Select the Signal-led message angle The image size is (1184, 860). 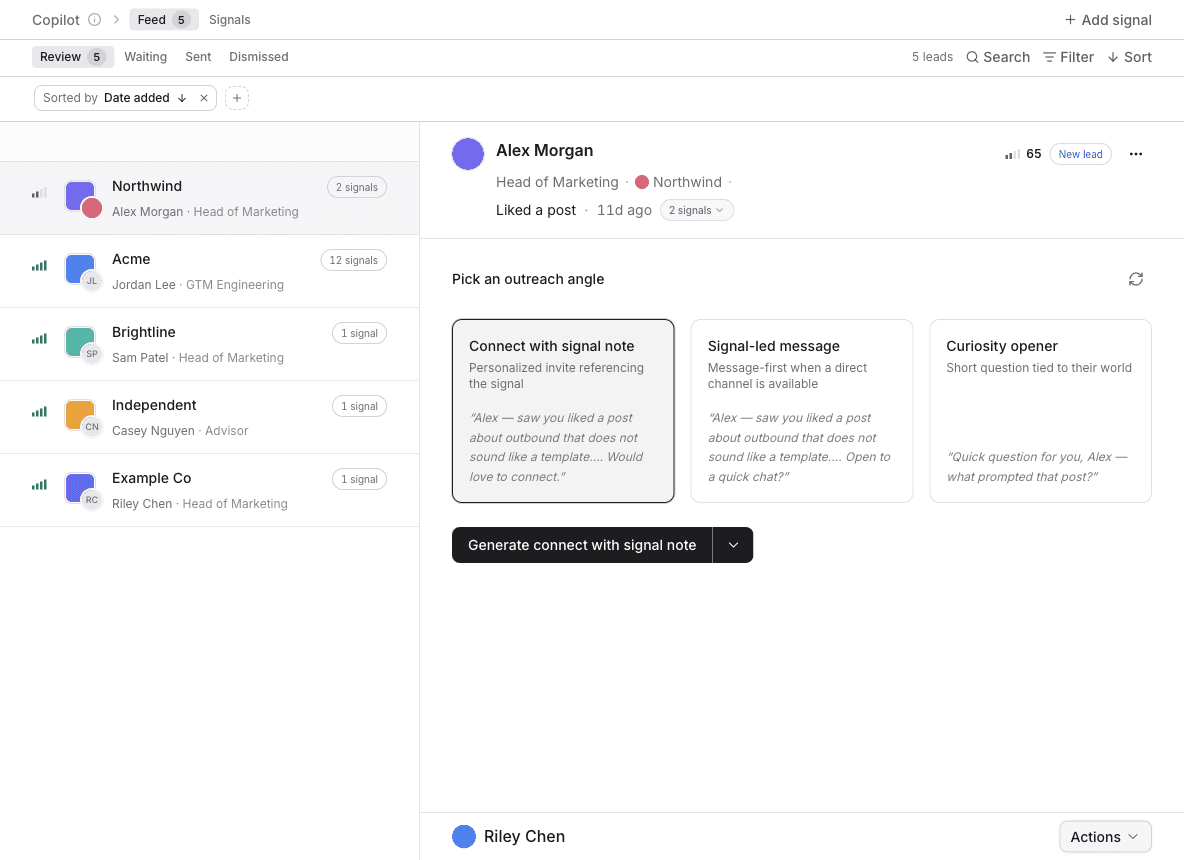tap(802, 411)
